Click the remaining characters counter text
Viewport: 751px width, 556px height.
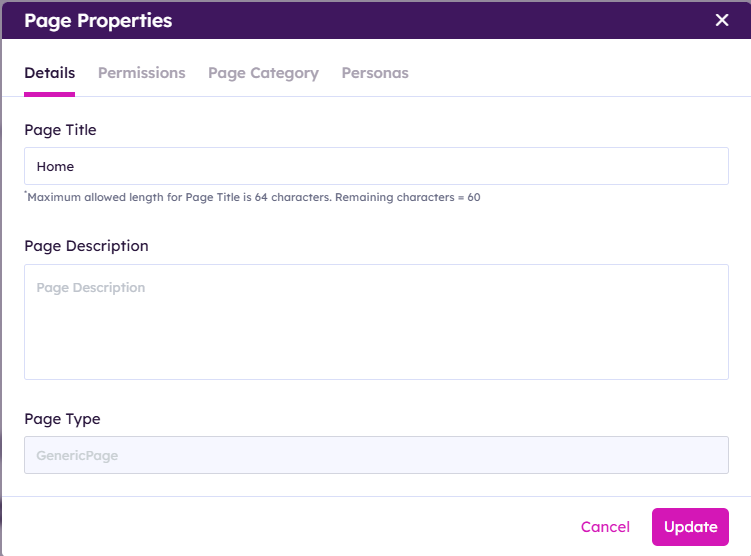pos(408,198)
